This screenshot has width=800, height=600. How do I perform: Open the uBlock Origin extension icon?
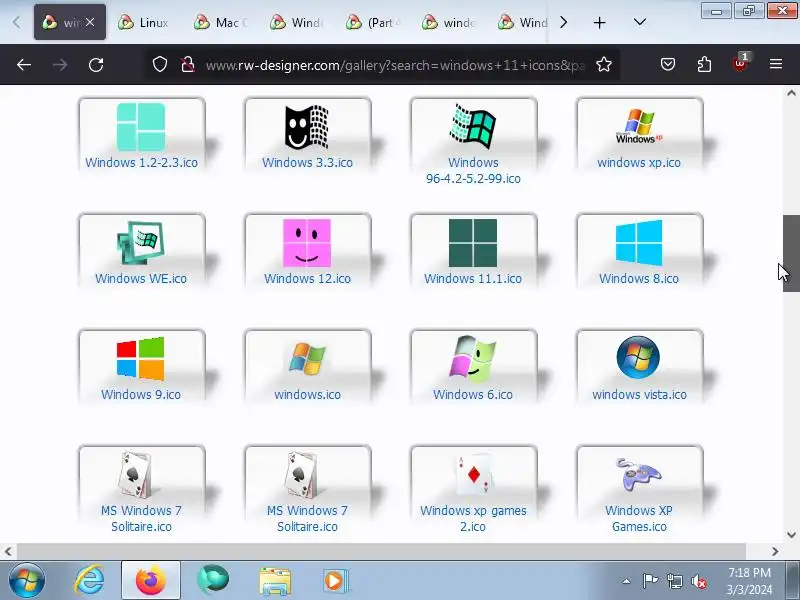point(740,63)
